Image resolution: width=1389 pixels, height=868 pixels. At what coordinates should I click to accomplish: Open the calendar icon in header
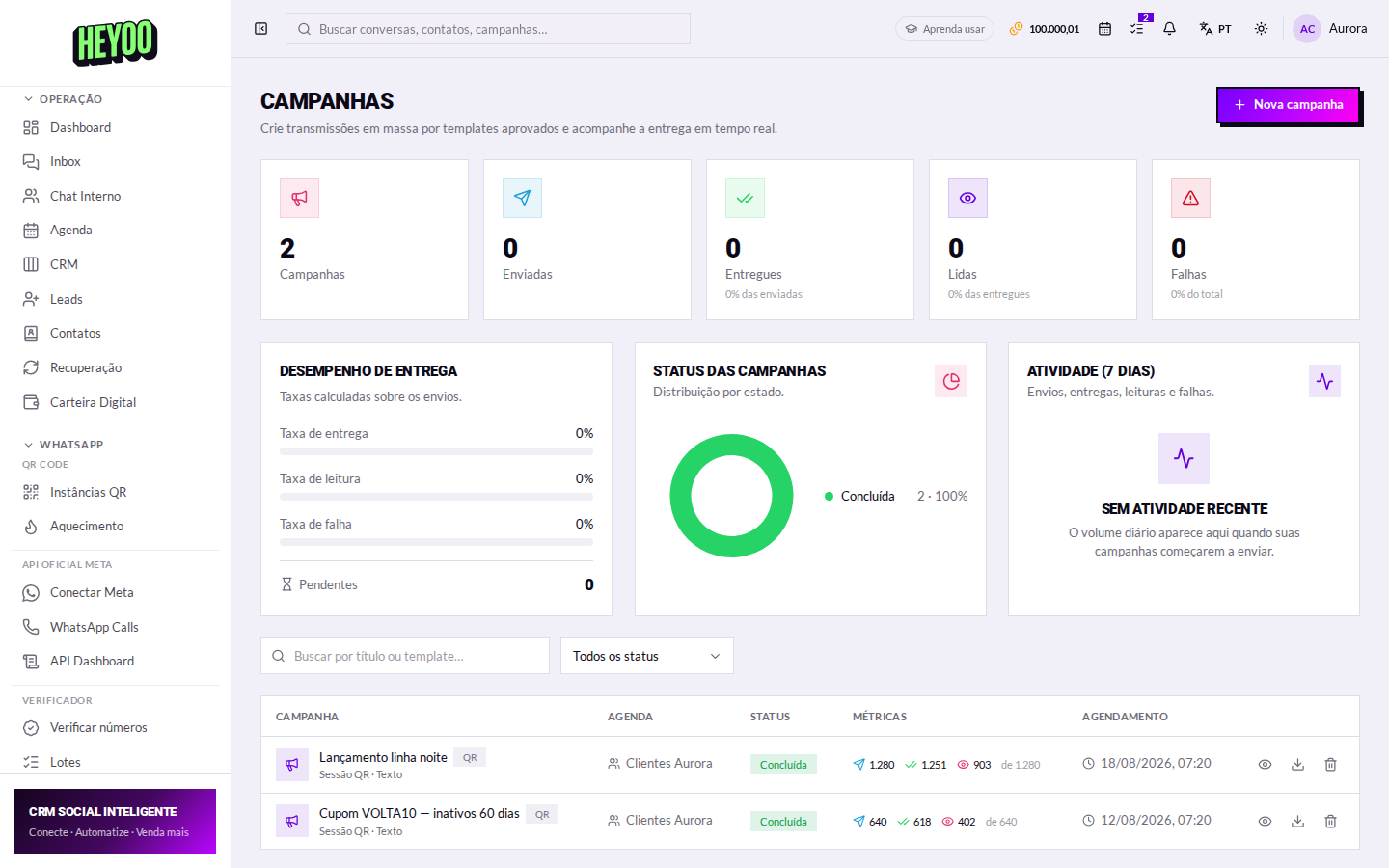coord(1104,29)
